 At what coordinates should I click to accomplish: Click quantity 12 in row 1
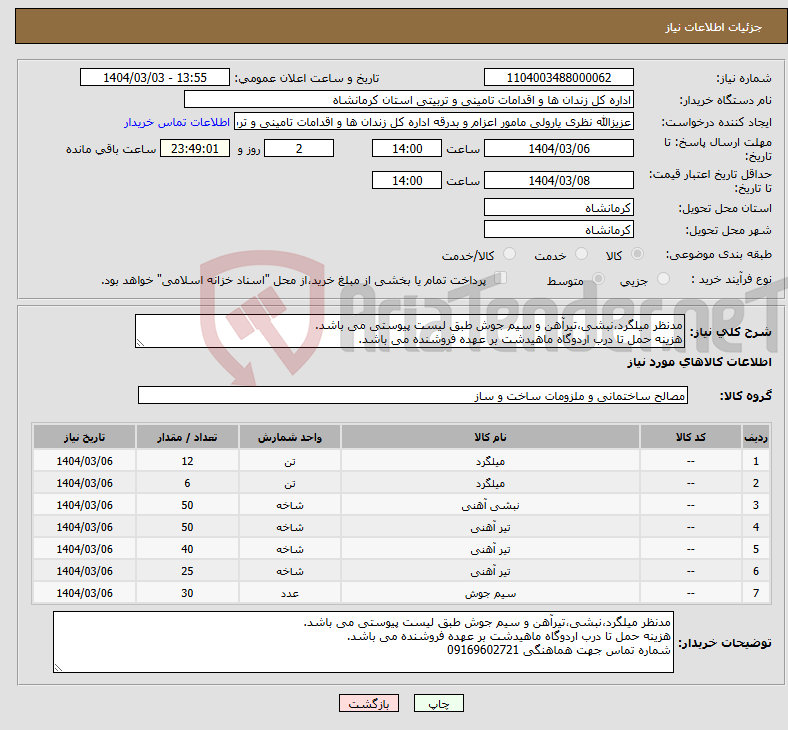pyautogui.click(x=187, y=461)
